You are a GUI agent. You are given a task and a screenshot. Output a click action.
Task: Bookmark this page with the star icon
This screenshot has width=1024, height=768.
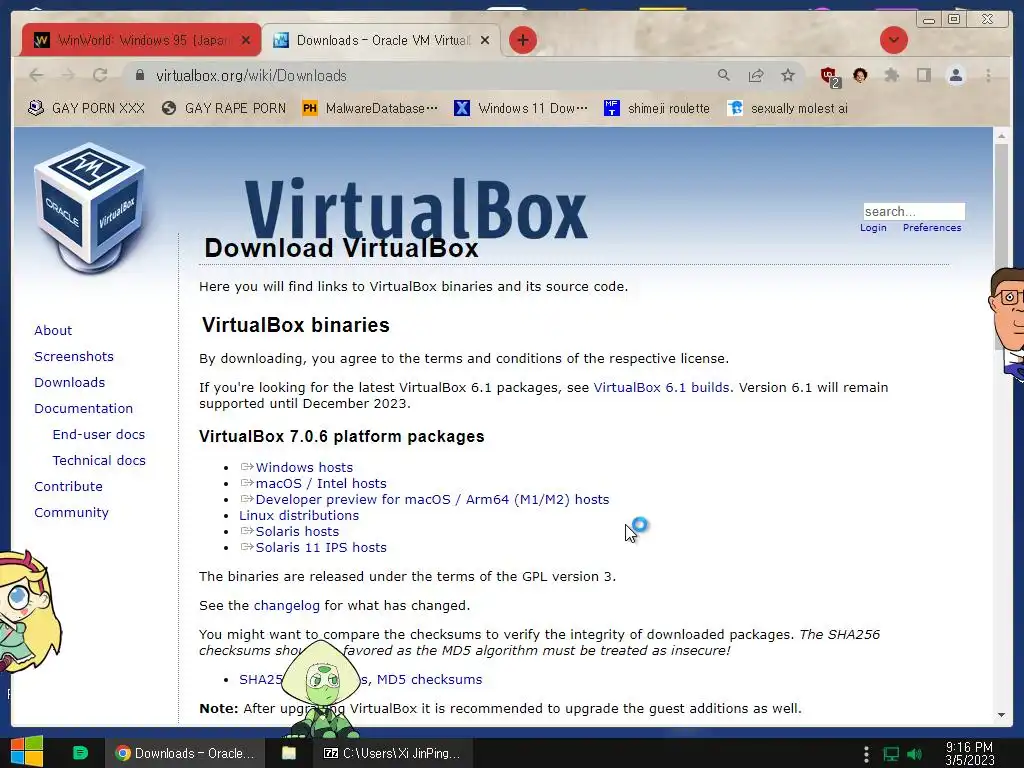tap(788, 76)
